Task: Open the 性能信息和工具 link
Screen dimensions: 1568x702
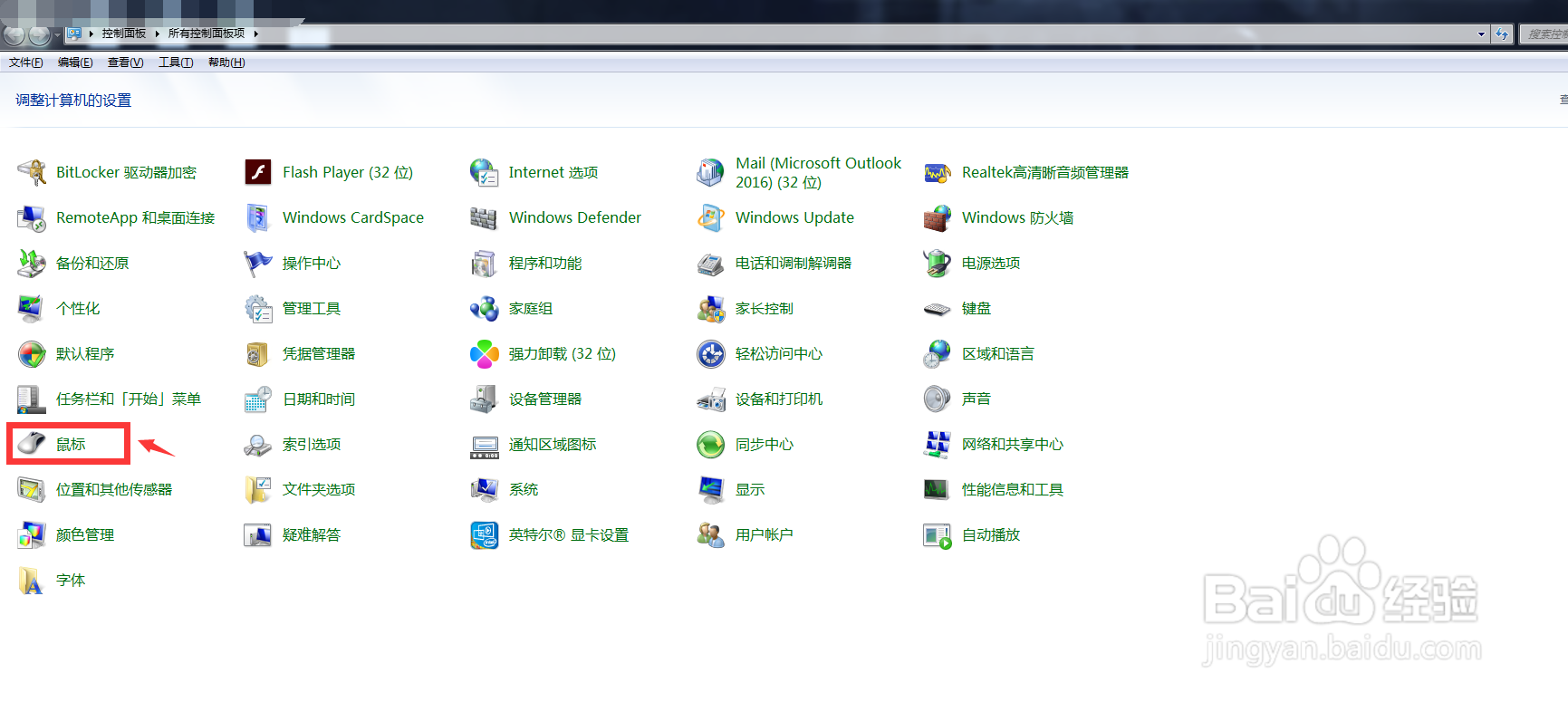Action: pos(1013,489)
